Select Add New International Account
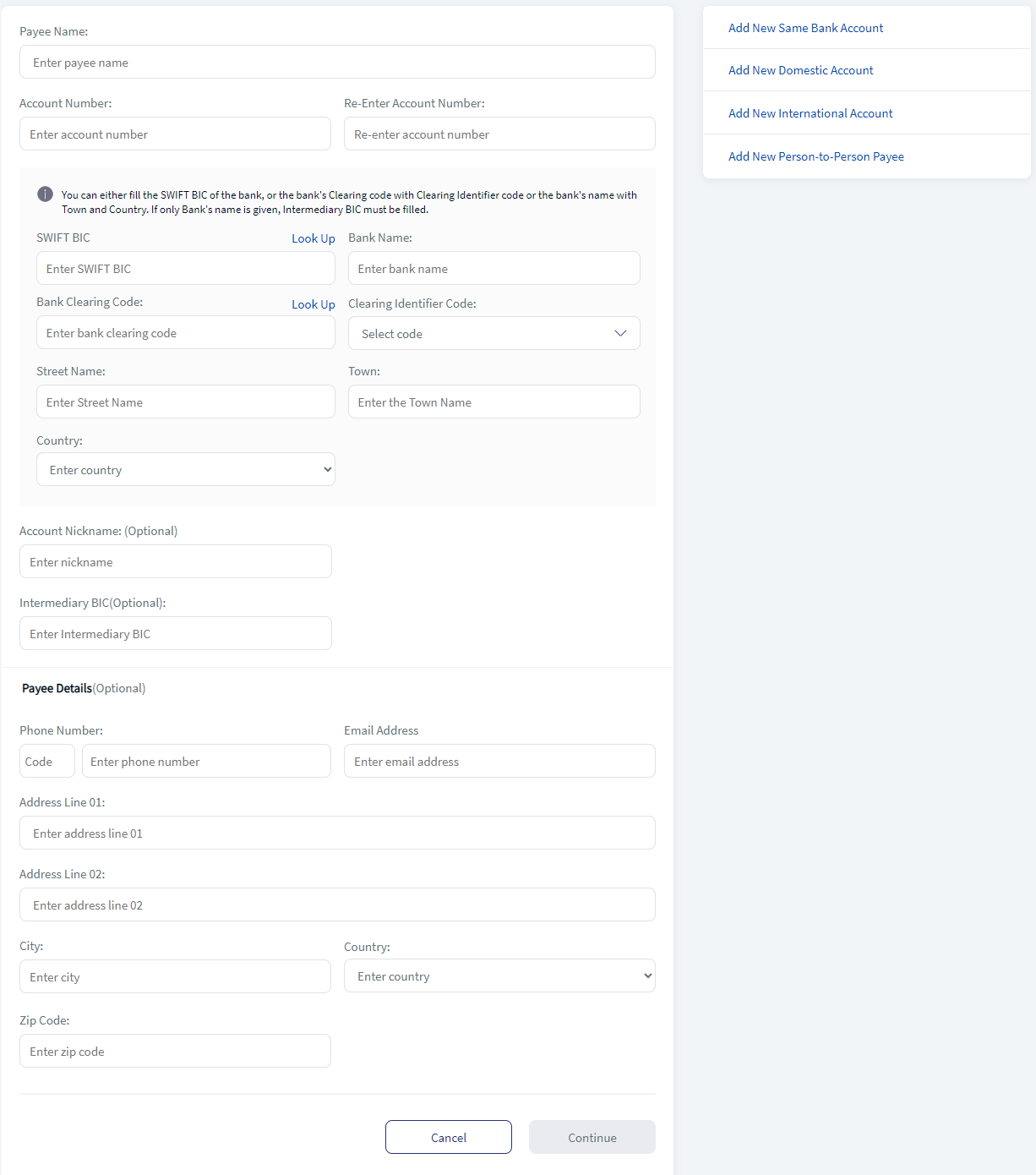1036x1175 pixels. point(810,113)
